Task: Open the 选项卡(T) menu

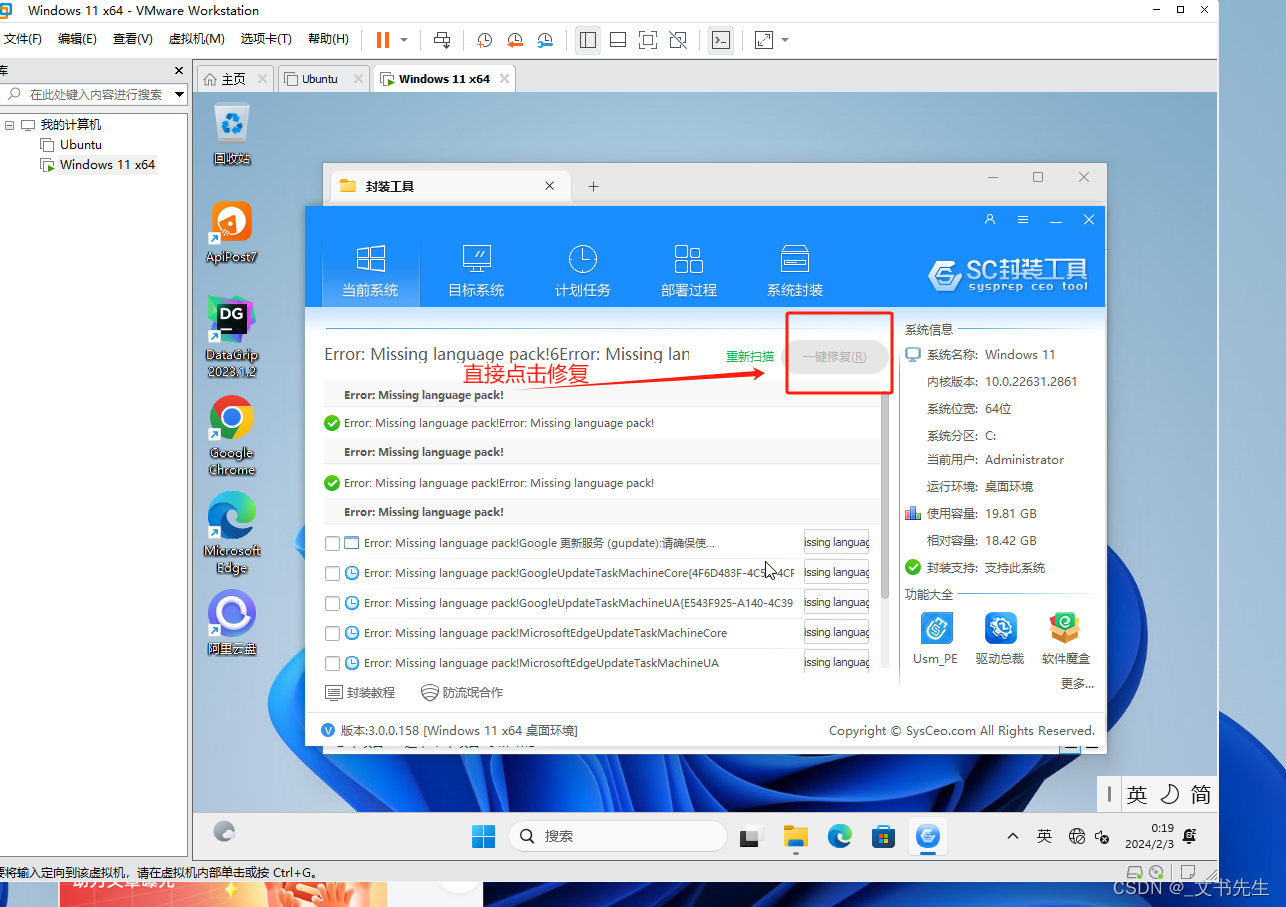Action: [x=266, y=39]
